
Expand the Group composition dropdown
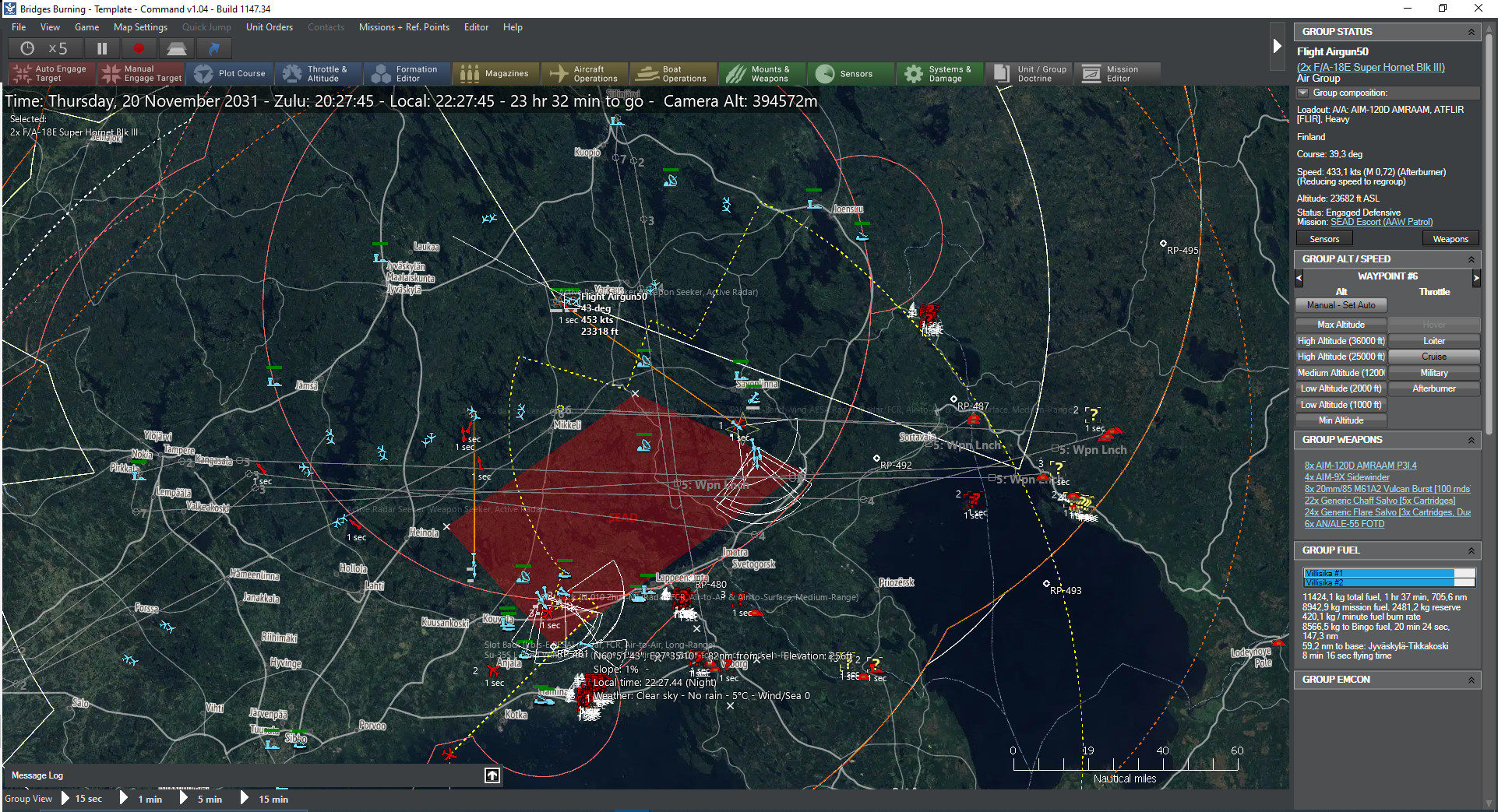point(1302,93)
